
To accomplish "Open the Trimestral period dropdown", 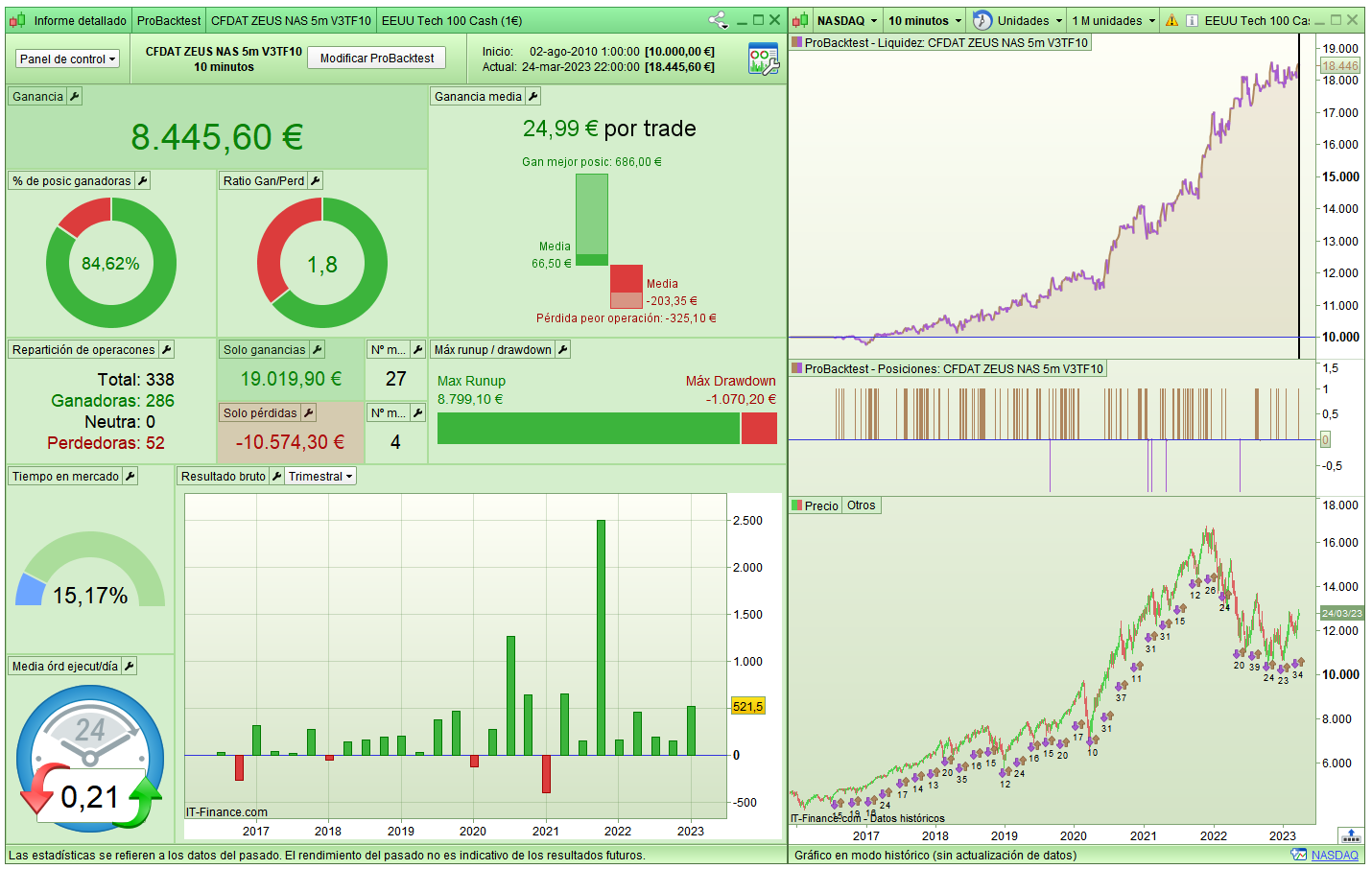I will coord(320,476).
